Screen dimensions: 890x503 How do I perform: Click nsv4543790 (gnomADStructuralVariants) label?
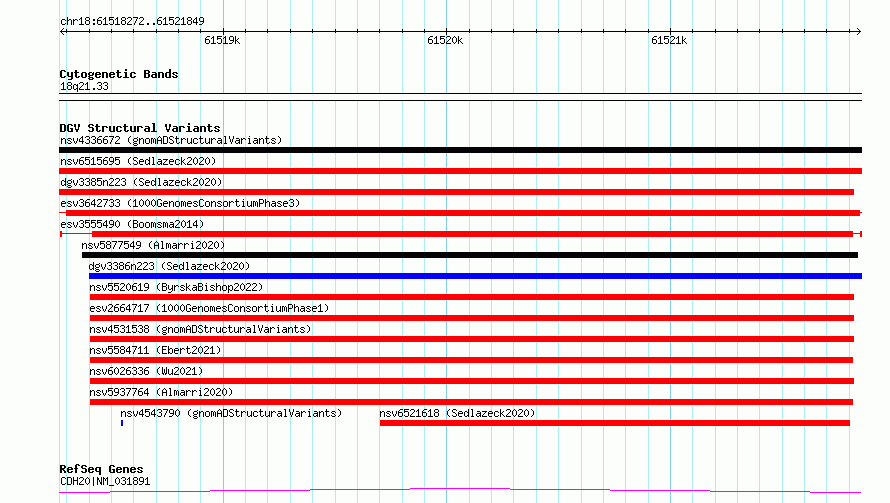[x=231, y=413]
